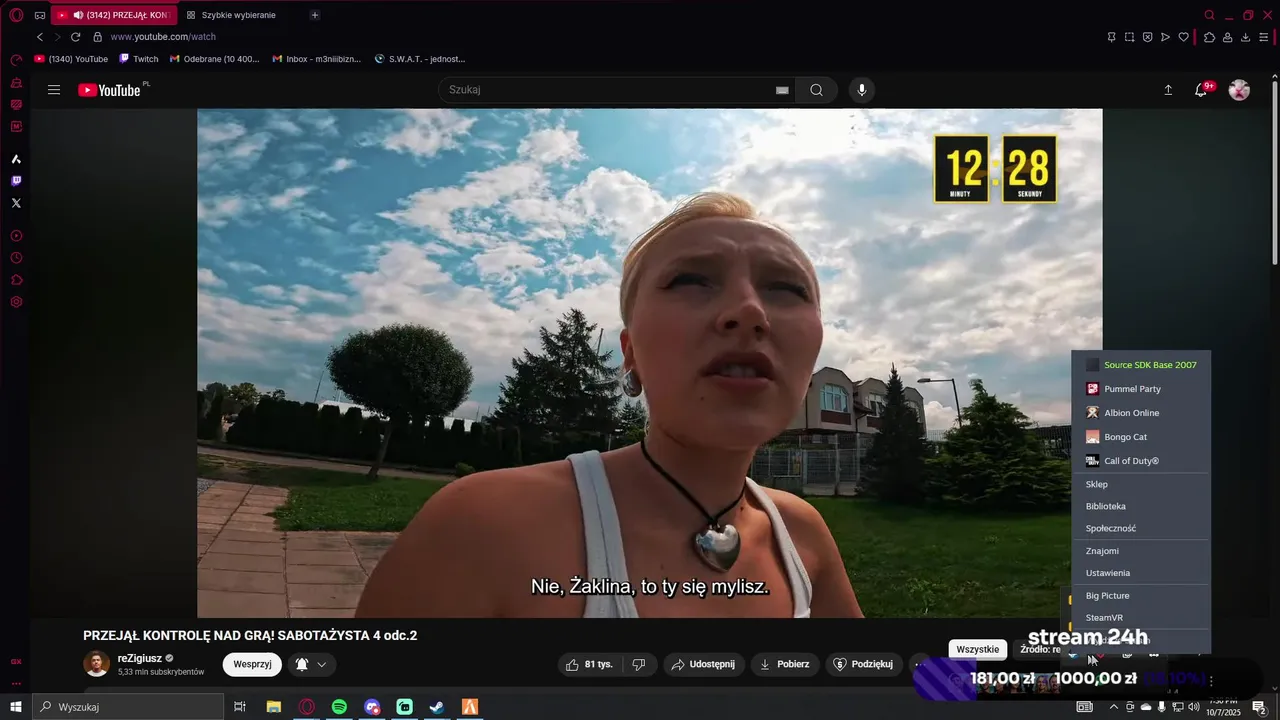Take a snapshot with the Opera screenshot icon
Image resolution: width=1280 pixels, height=720 pixels.
tap(1129, 37)
